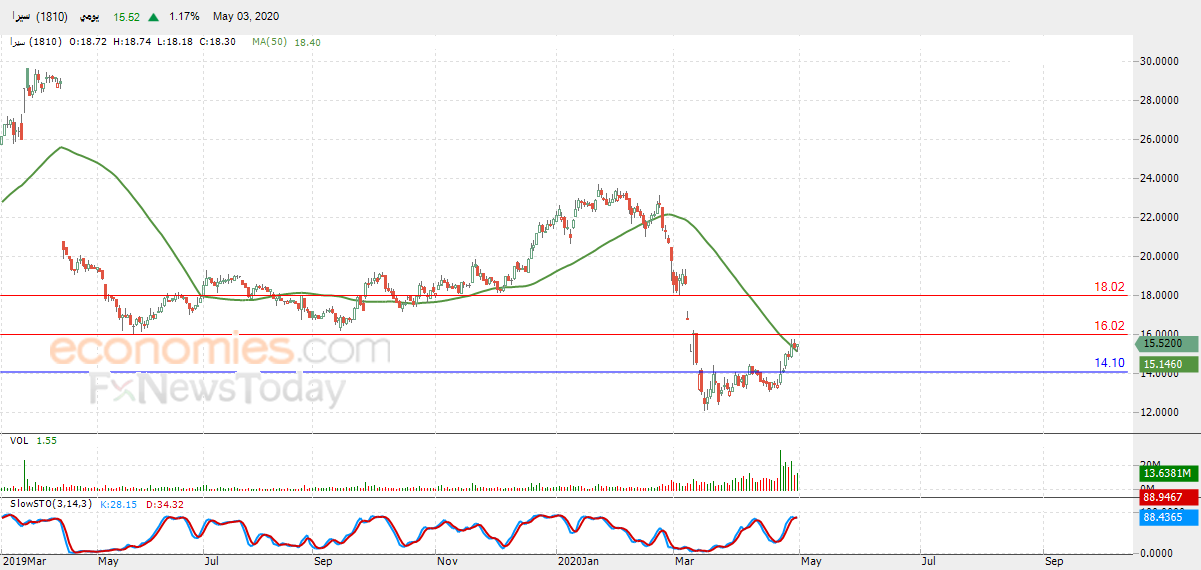Click the 20.0000 price axis label
The height and width of the screenshot is (570, 1201).
click(x=1160, y=256)
